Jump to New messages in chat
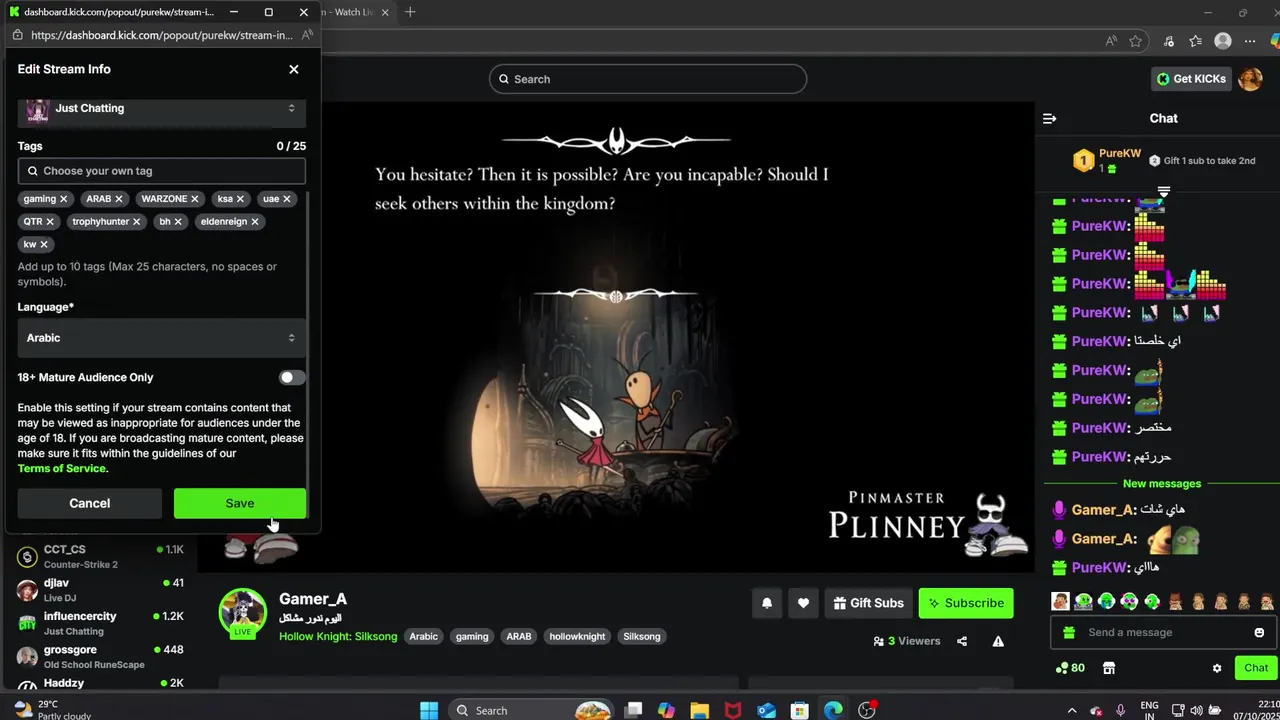The image size is (1280, 720). tap(1162, 484)
